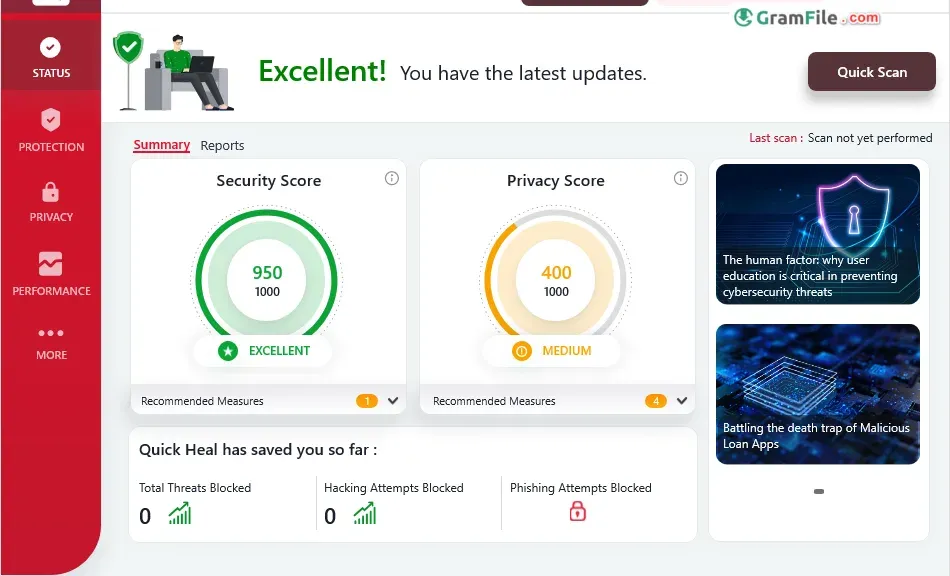Click Hacking Attempts Blocked chart icon
The width and height of the screenshot is (950, 576).
(365, 514)
